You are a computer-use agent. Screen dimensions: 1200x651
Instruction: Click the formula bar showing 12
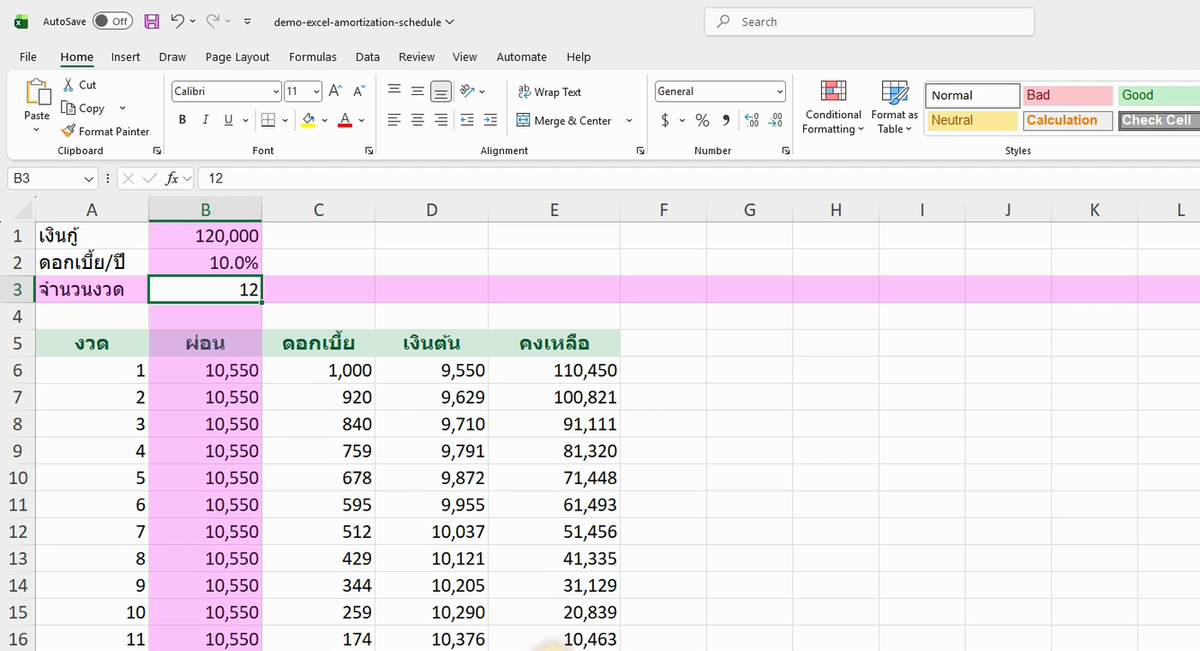click(x=699, y=178)
